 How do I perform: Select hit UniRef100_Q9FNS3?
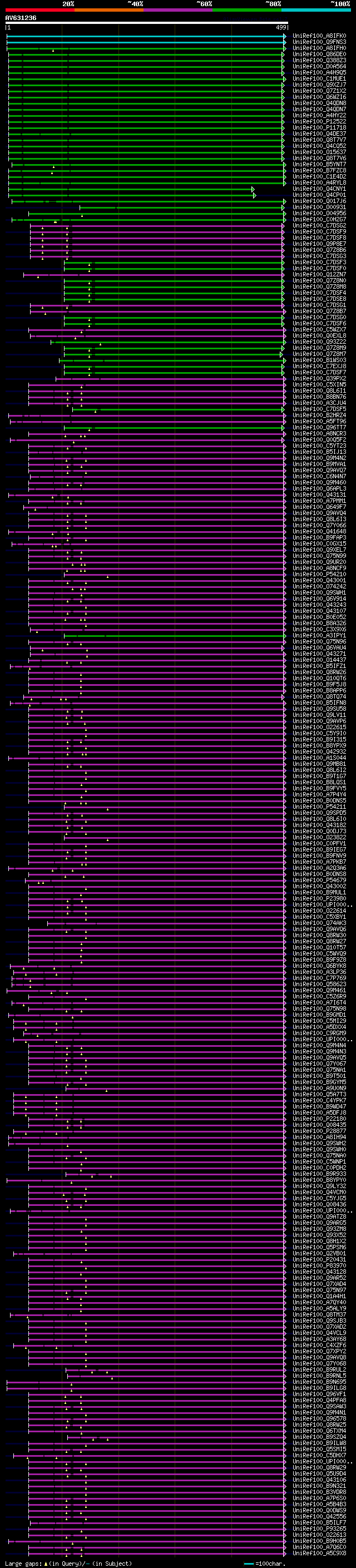(319, 42)
